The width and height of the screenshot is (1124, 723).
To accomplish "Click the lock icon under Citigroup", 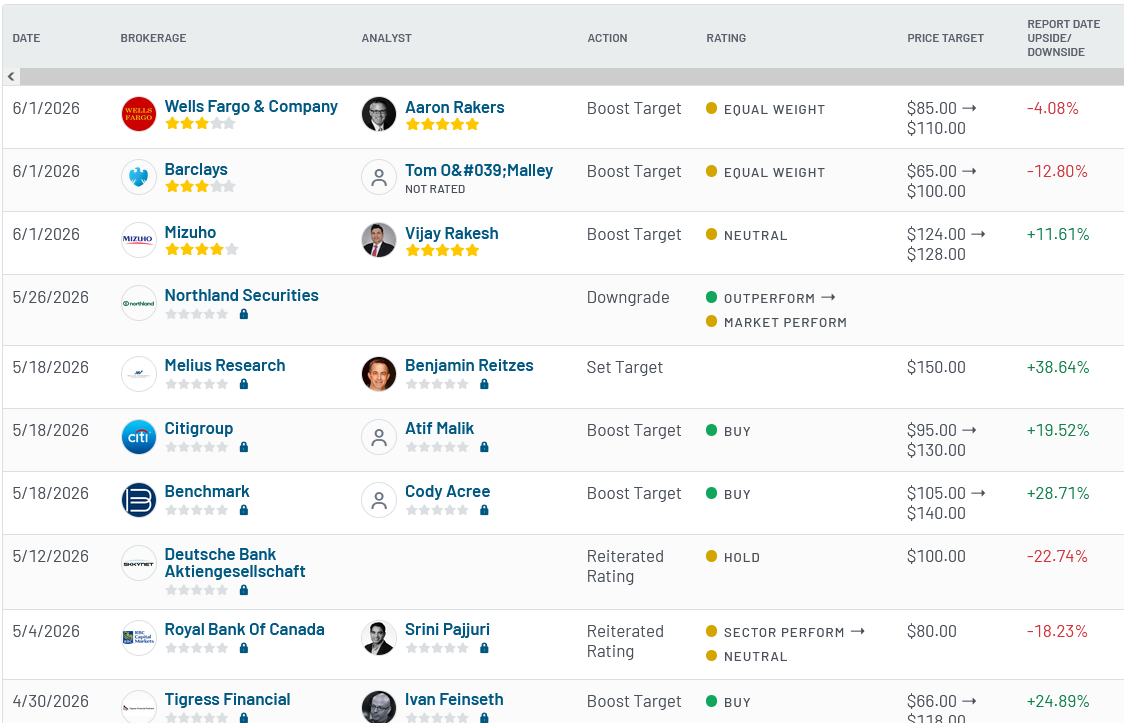I will (244, 447).
